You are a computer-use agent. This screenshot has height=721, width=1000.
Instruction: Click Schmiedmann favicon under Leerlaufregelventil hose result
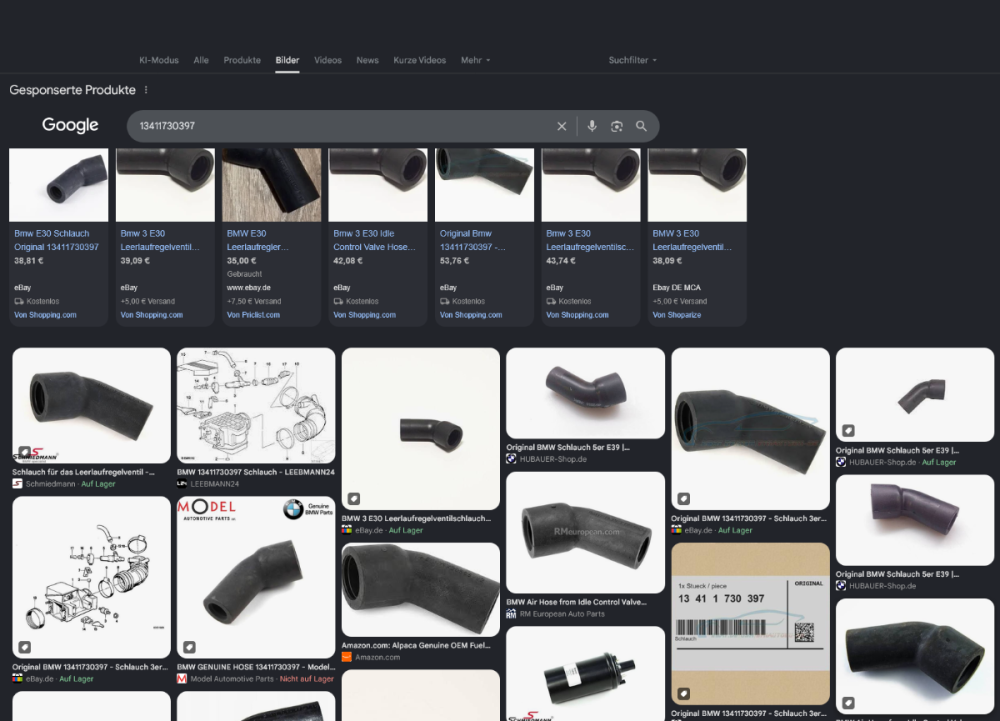coord(17,484)
